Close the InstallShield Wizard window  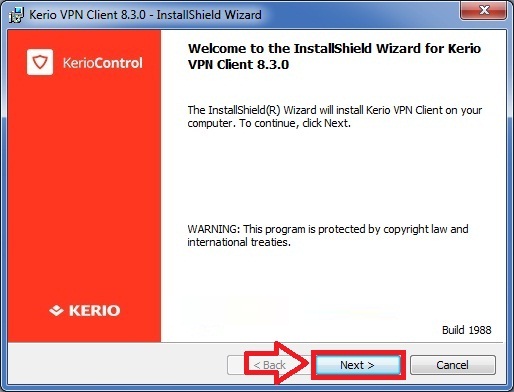pos(484,11)
